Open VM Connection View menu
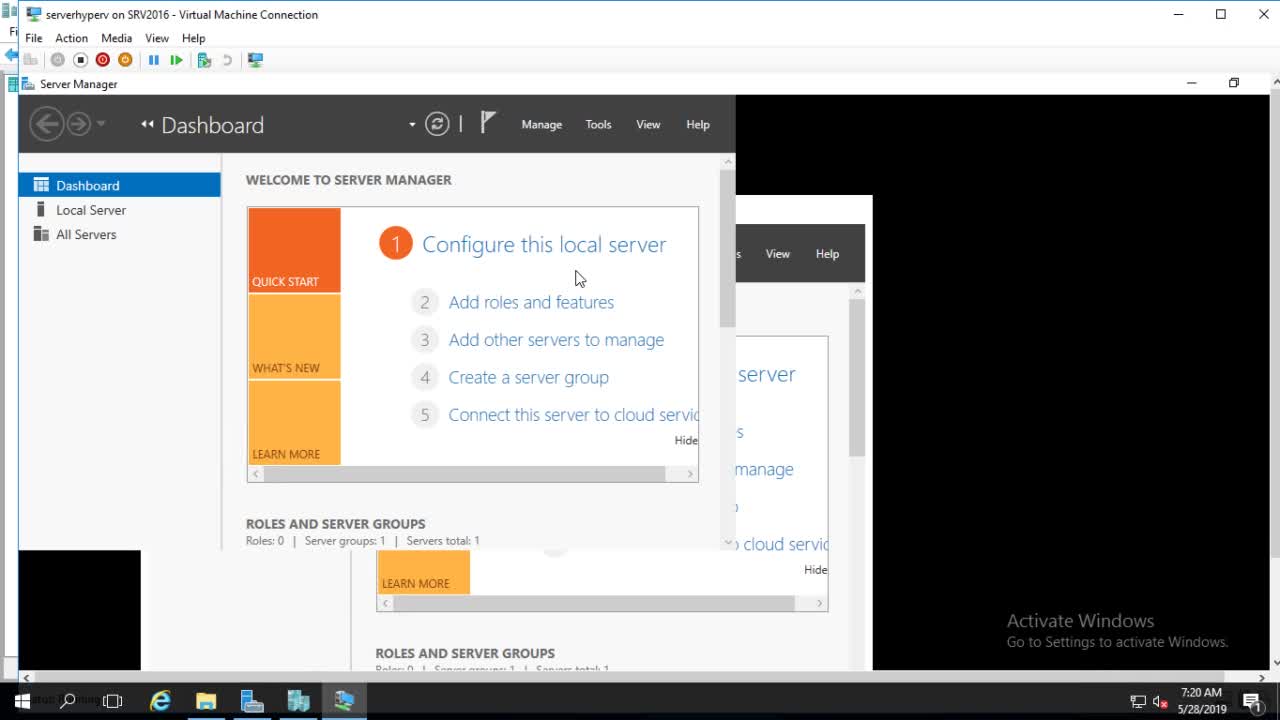Viewport: 1280px width, 720px height. click(x=157, y=38)
